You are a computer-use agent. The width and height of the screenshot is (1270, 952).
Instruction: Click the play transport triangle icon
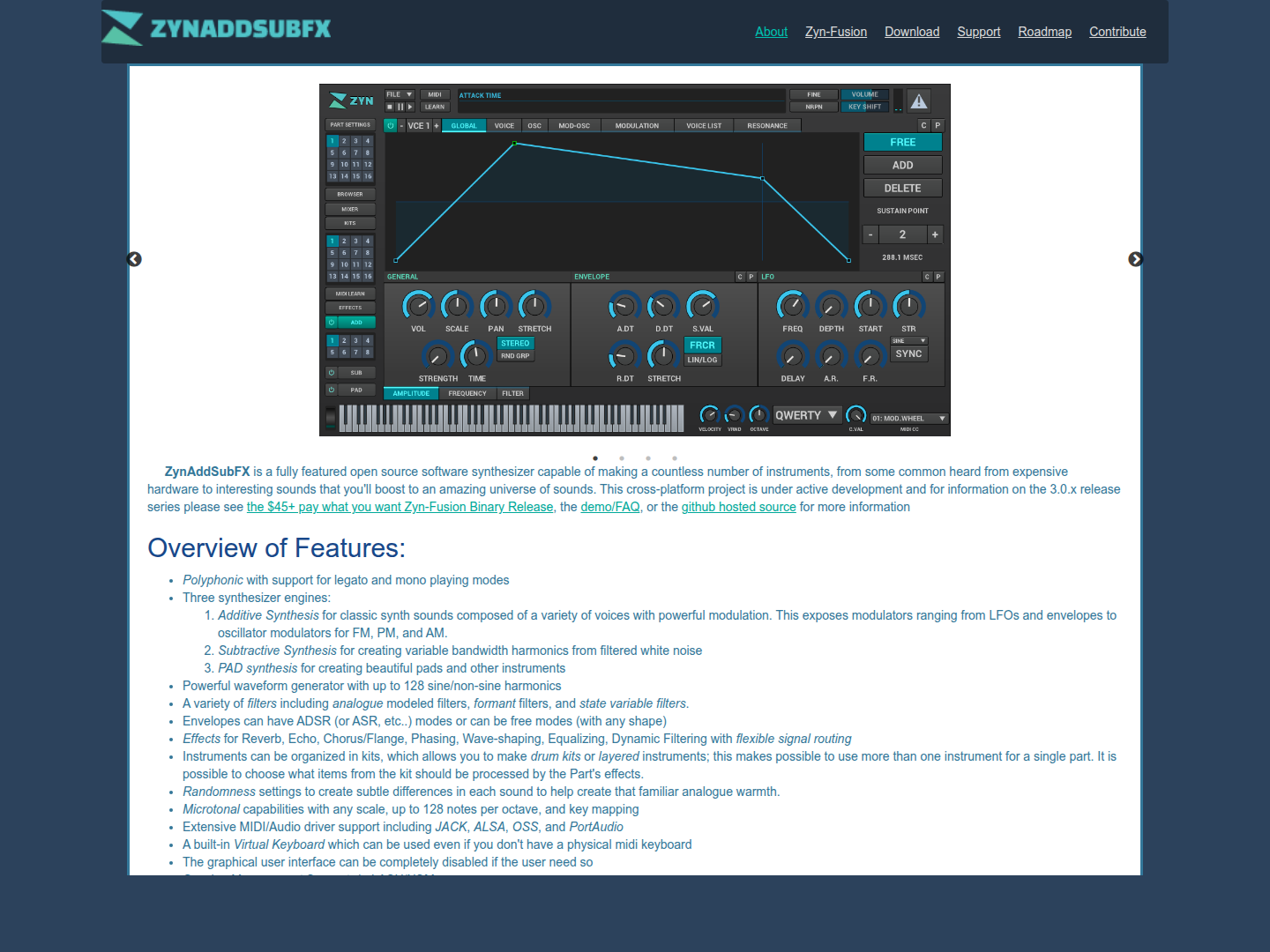(409, 107)
